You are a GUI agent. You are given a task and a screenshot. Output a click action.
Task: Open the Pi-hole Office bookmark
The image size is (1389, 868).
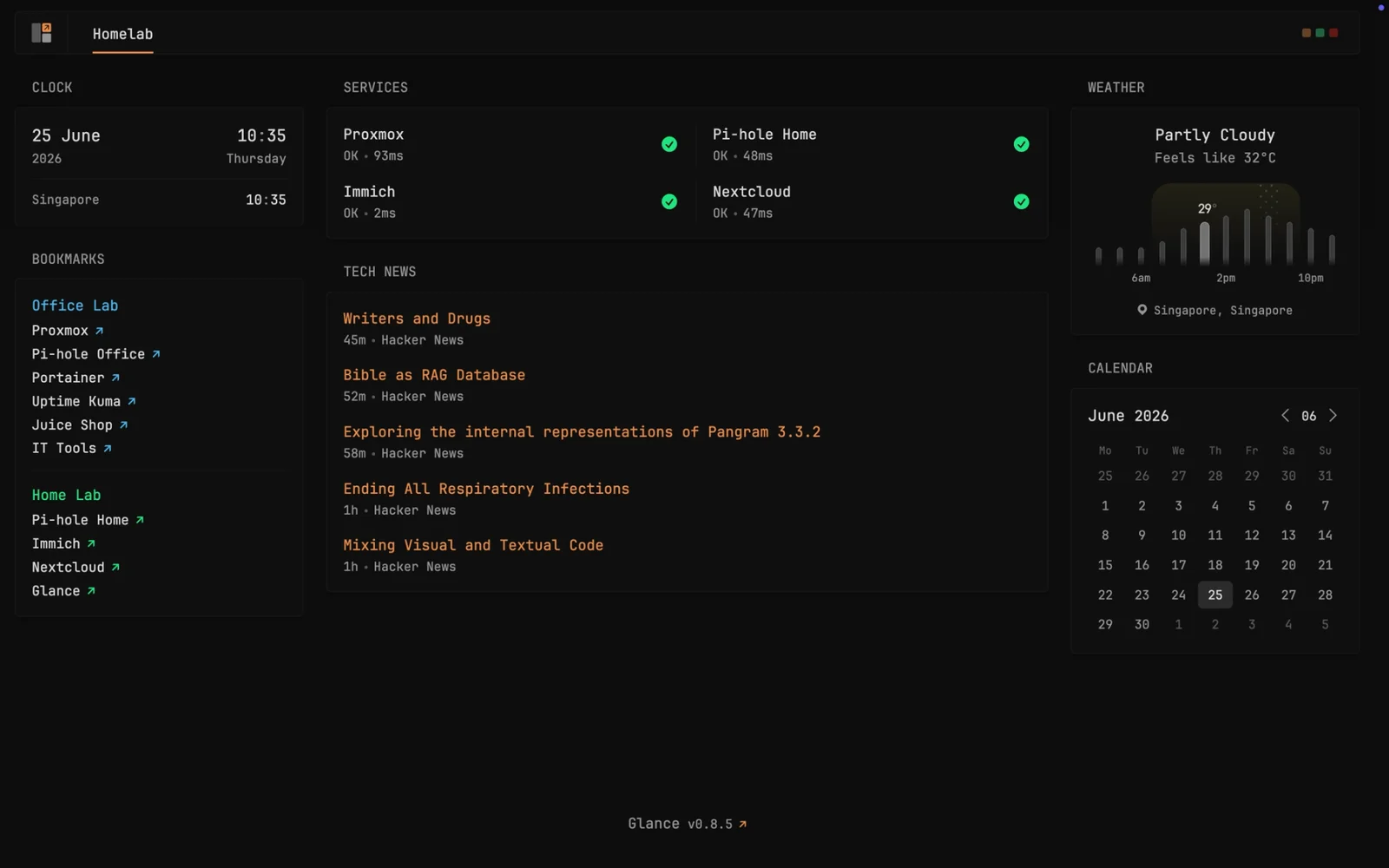96,354
